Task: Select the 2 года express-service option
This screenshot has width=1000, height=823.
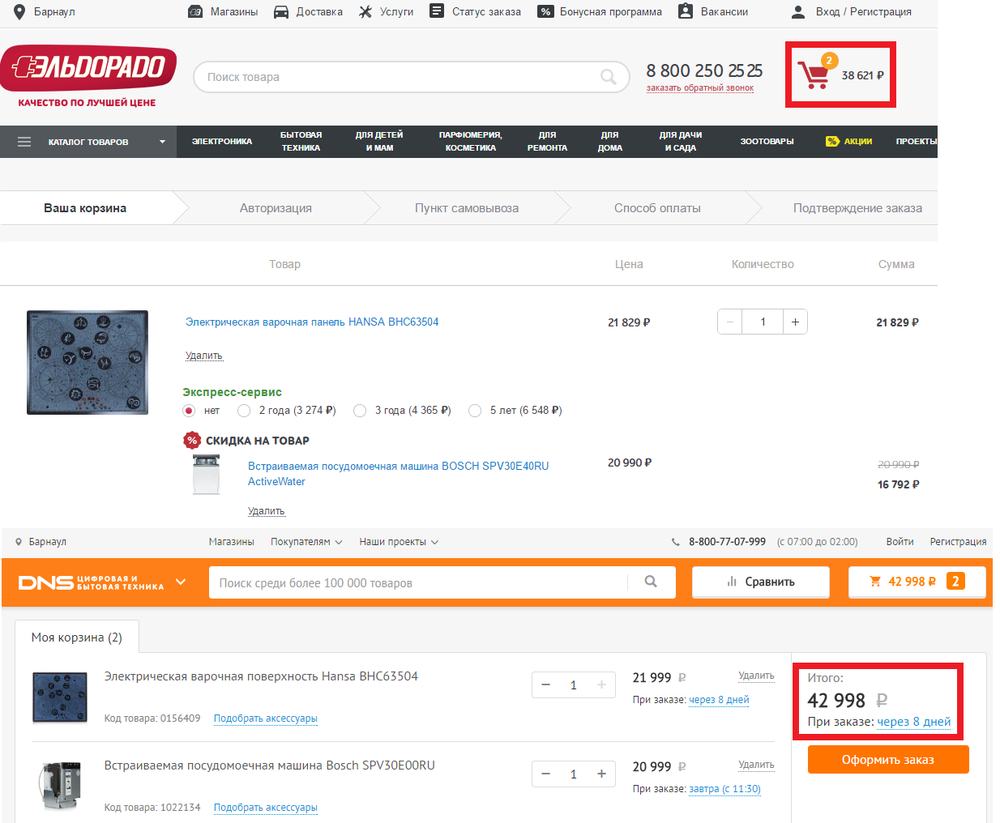Action: (x=243, y=411)
